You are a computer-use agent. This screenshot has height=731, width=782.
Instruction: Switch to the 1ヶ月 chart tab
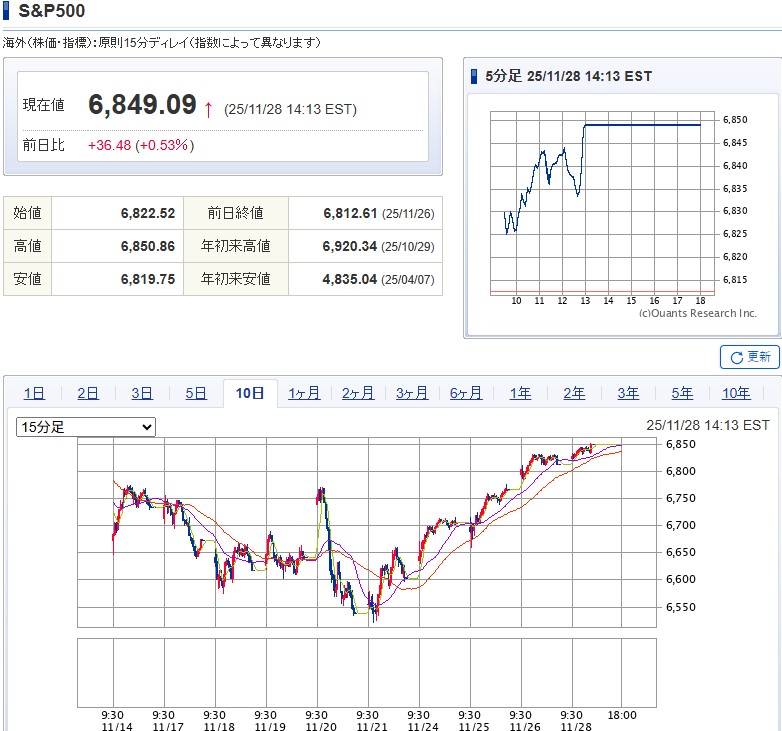pos(304,393)
